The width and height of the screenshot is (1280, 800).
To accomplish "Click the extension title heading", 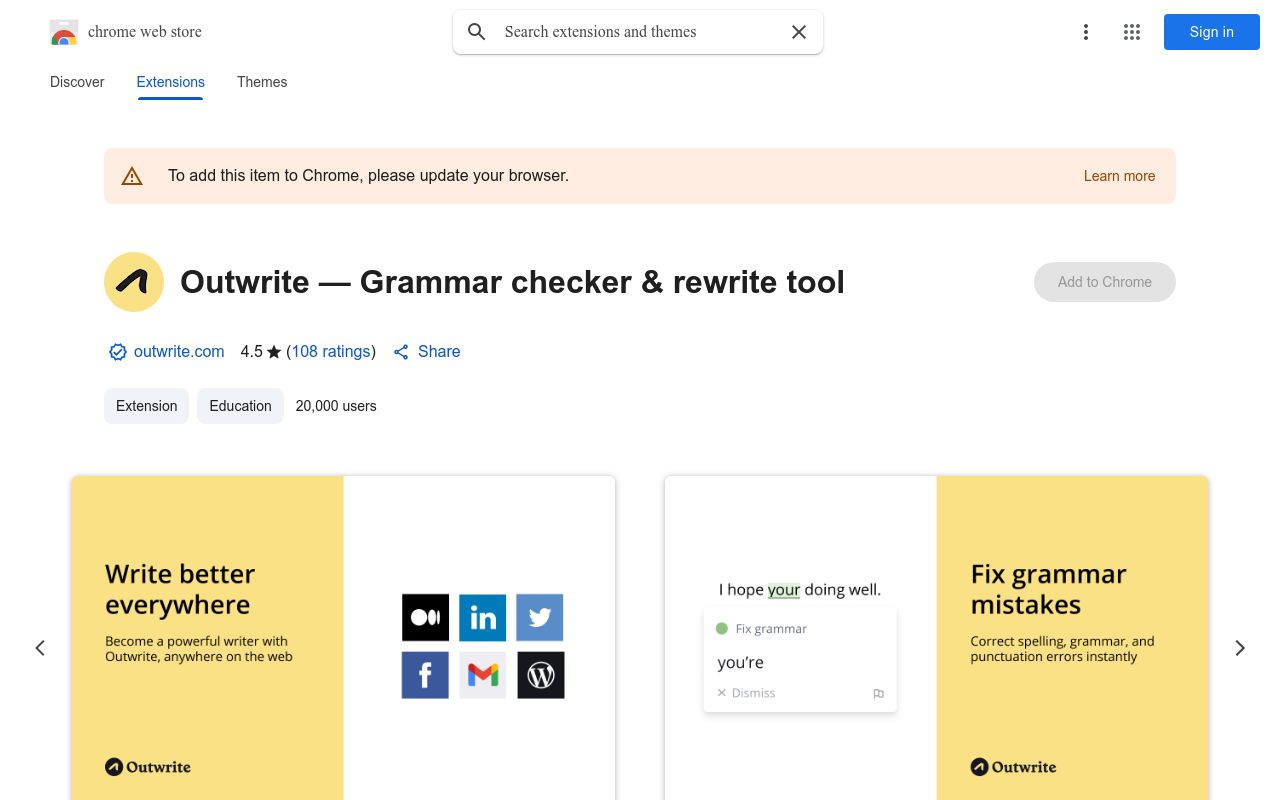I will pyautogui.click(x=512, y=282).
